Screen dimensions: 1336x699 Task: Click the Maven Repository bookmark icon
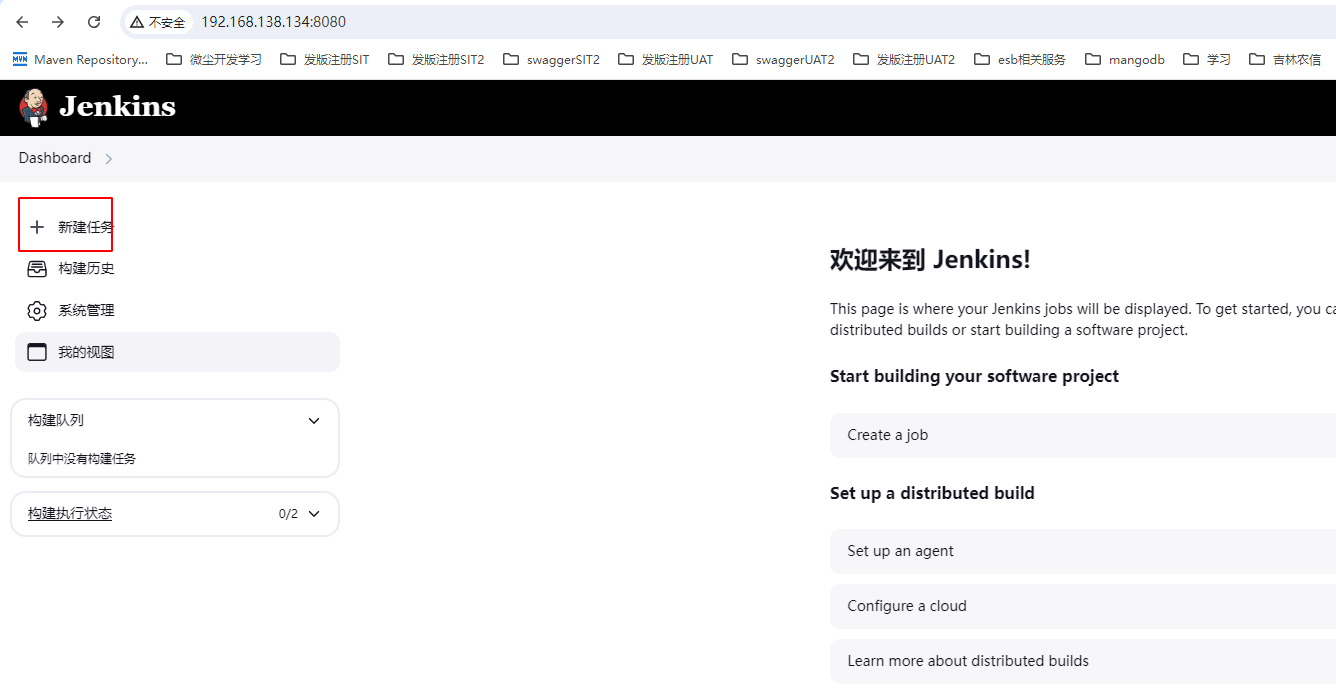(x=20, y=59)
